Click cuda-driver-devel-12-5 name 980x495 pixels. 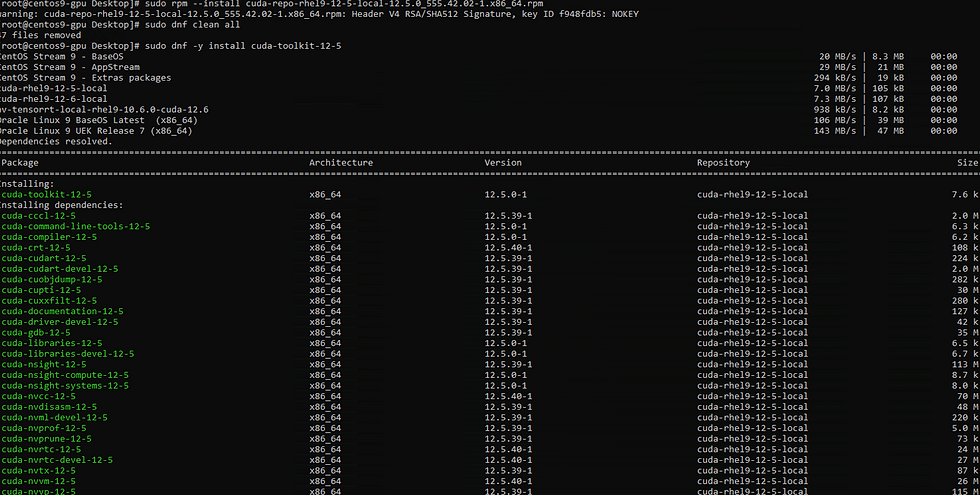click(x=59, y=322)
